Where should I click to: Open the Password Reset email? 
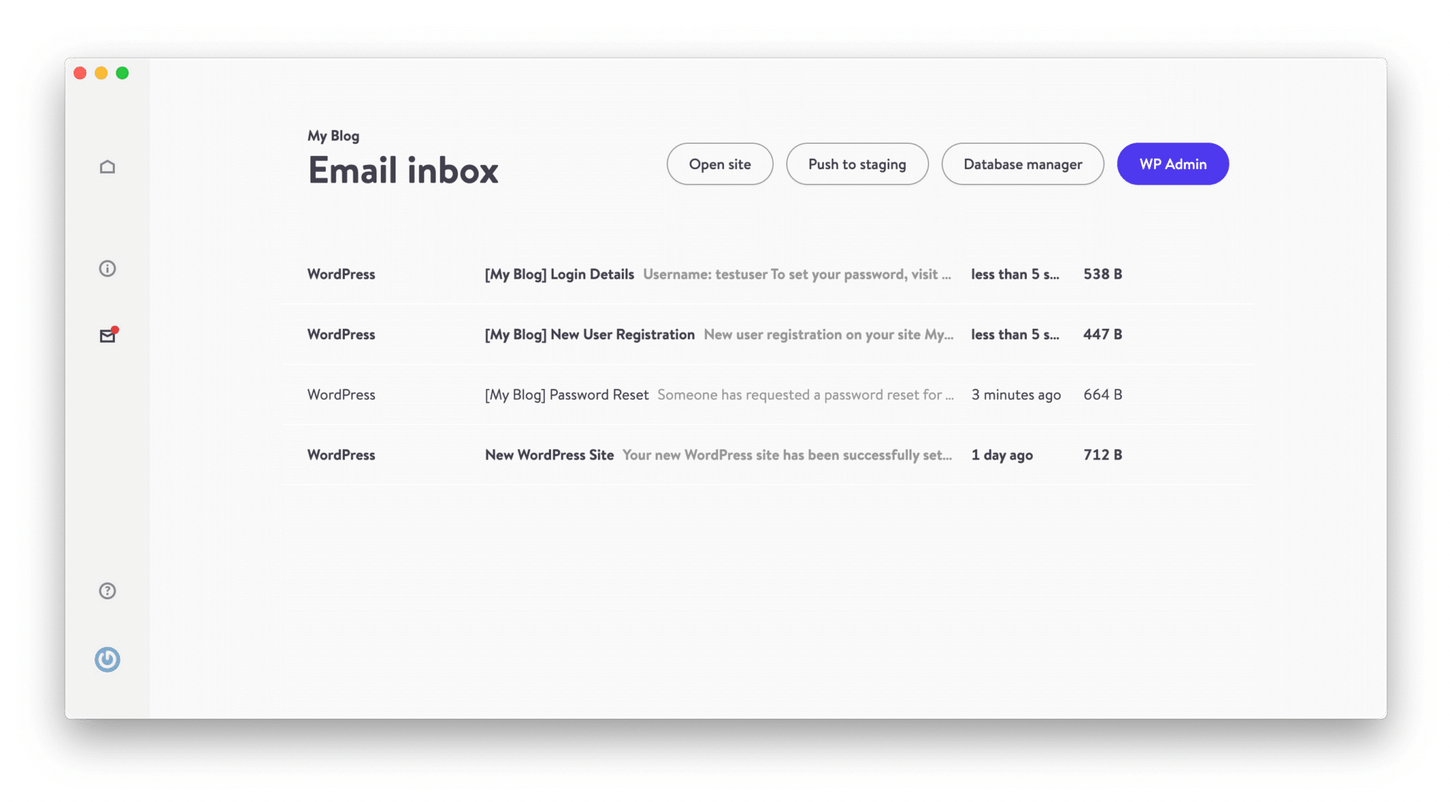(768, 394)
